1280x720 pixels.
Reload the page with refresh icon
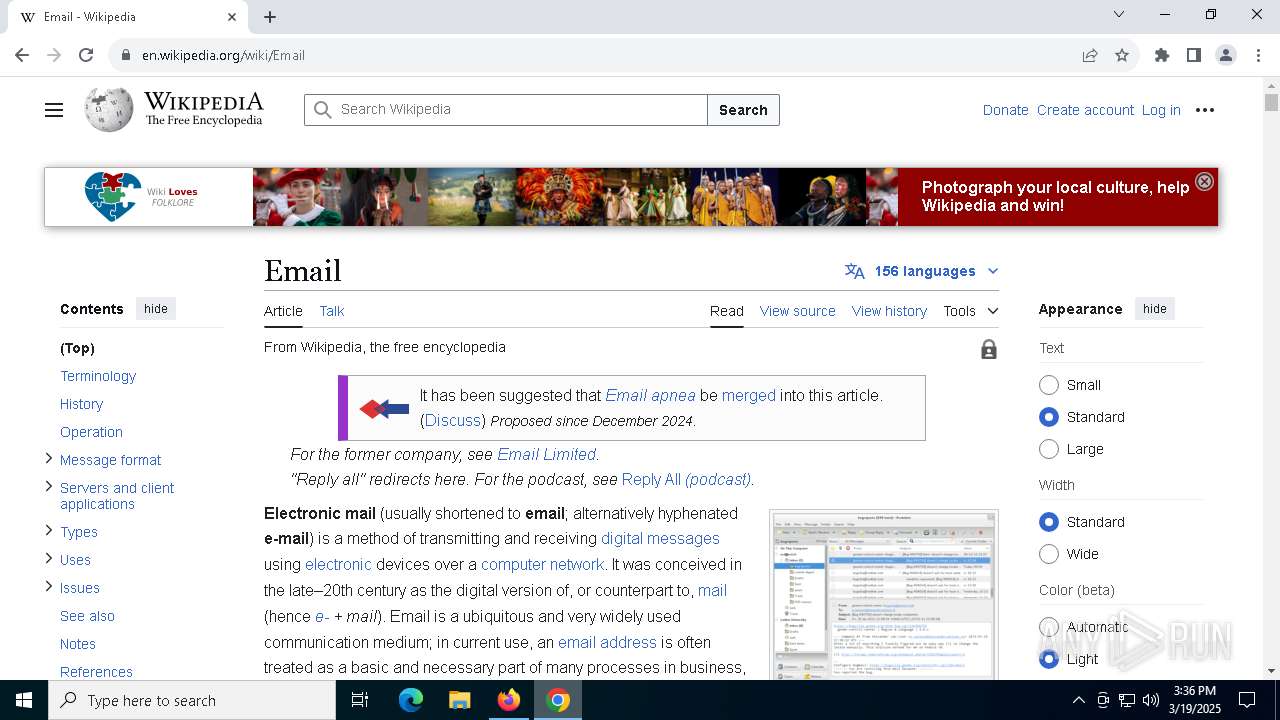[86, 55]
